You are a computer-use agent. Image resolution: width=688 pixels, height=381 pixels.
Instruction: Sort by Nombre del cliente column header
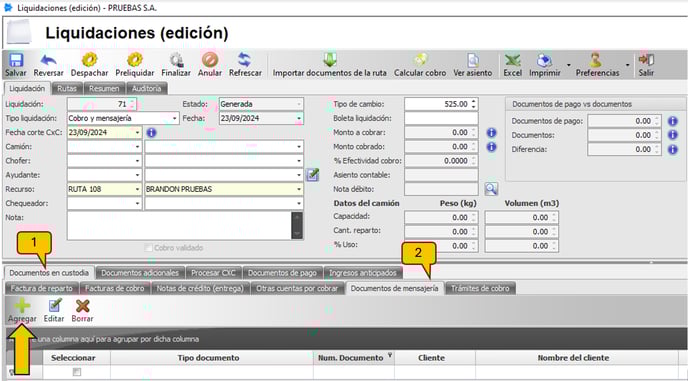(x=573, y=358)
